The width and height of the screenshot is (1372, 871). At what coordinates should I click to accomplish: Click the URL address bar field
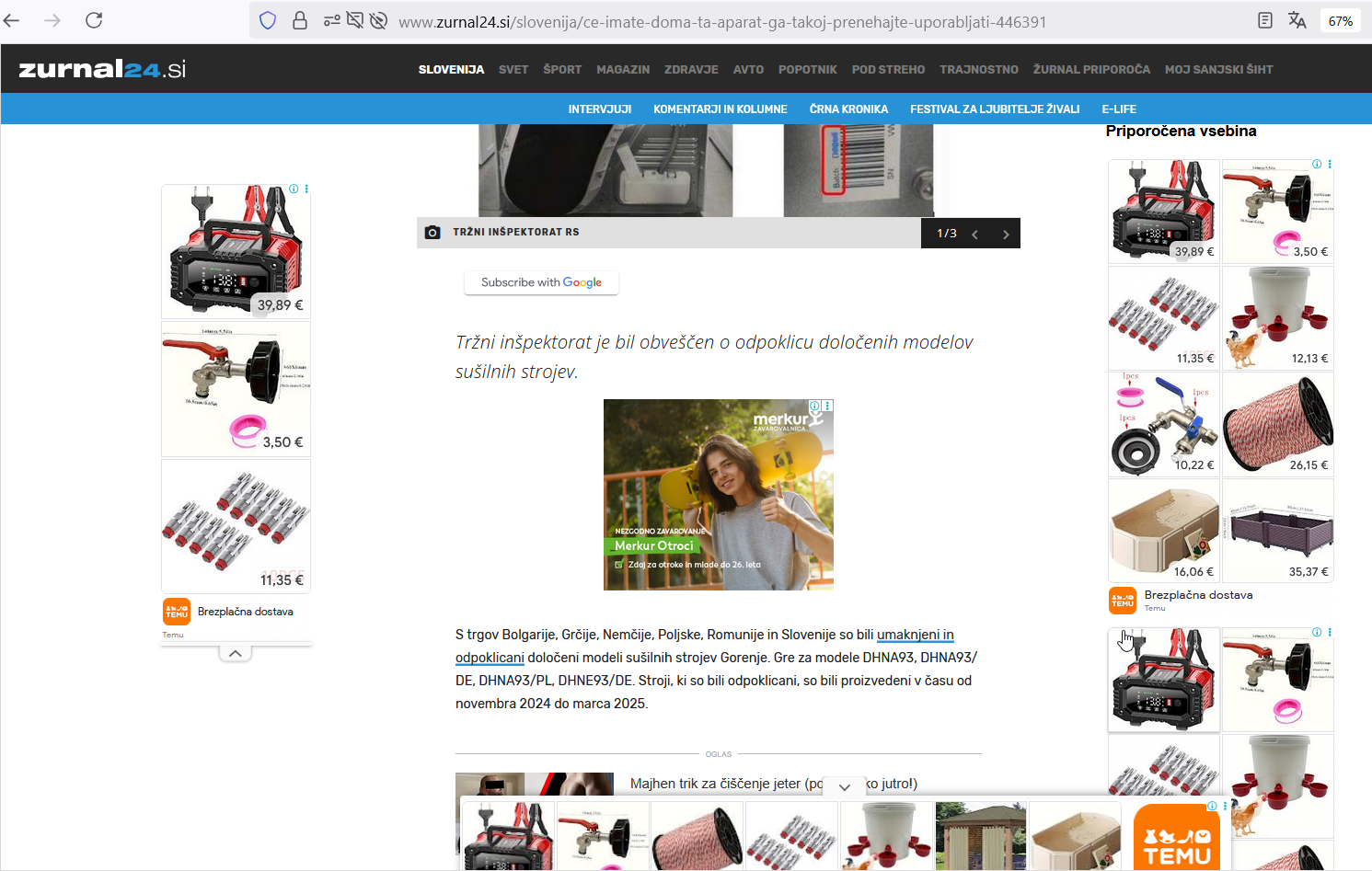tap(722, 21)
